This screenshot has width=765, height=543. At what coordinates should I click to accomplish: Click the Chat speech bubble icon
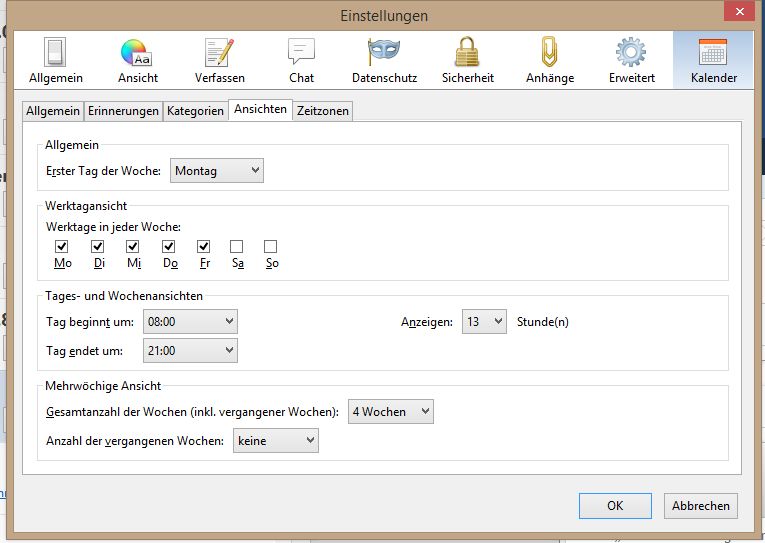pos(301,53)
